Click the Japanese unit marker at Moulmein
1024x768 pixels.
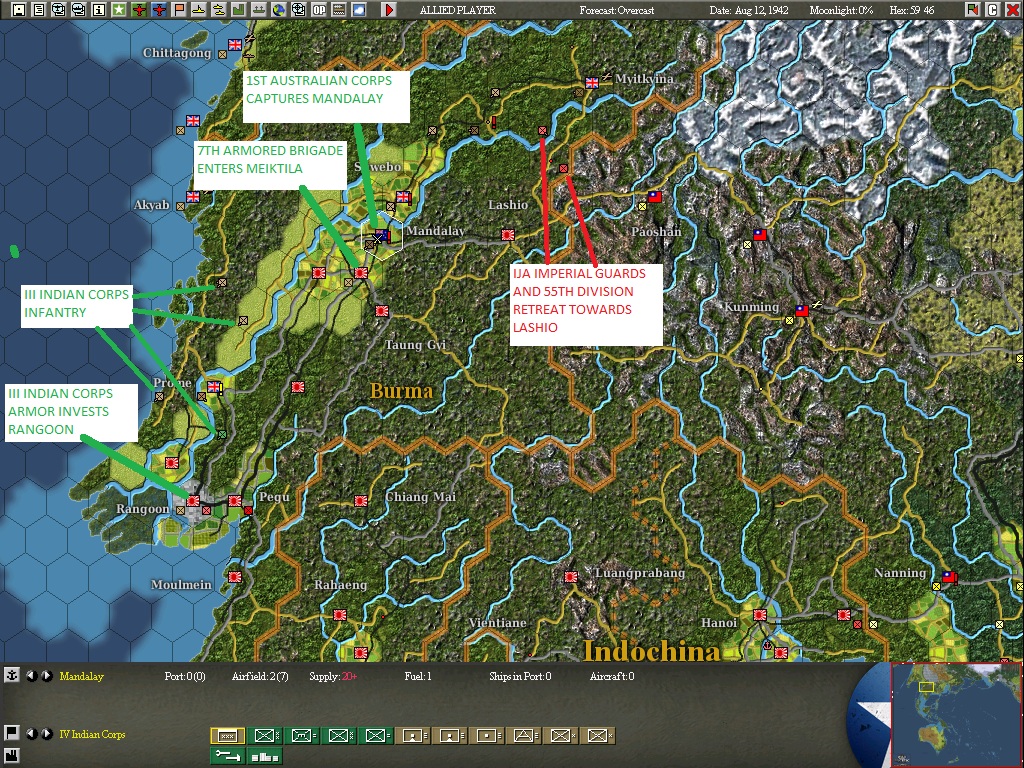pos(235,577)
